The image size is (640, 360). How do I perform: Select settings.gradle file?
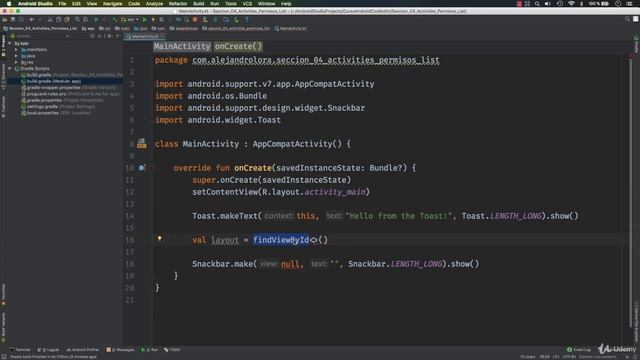tap(58, 107)
